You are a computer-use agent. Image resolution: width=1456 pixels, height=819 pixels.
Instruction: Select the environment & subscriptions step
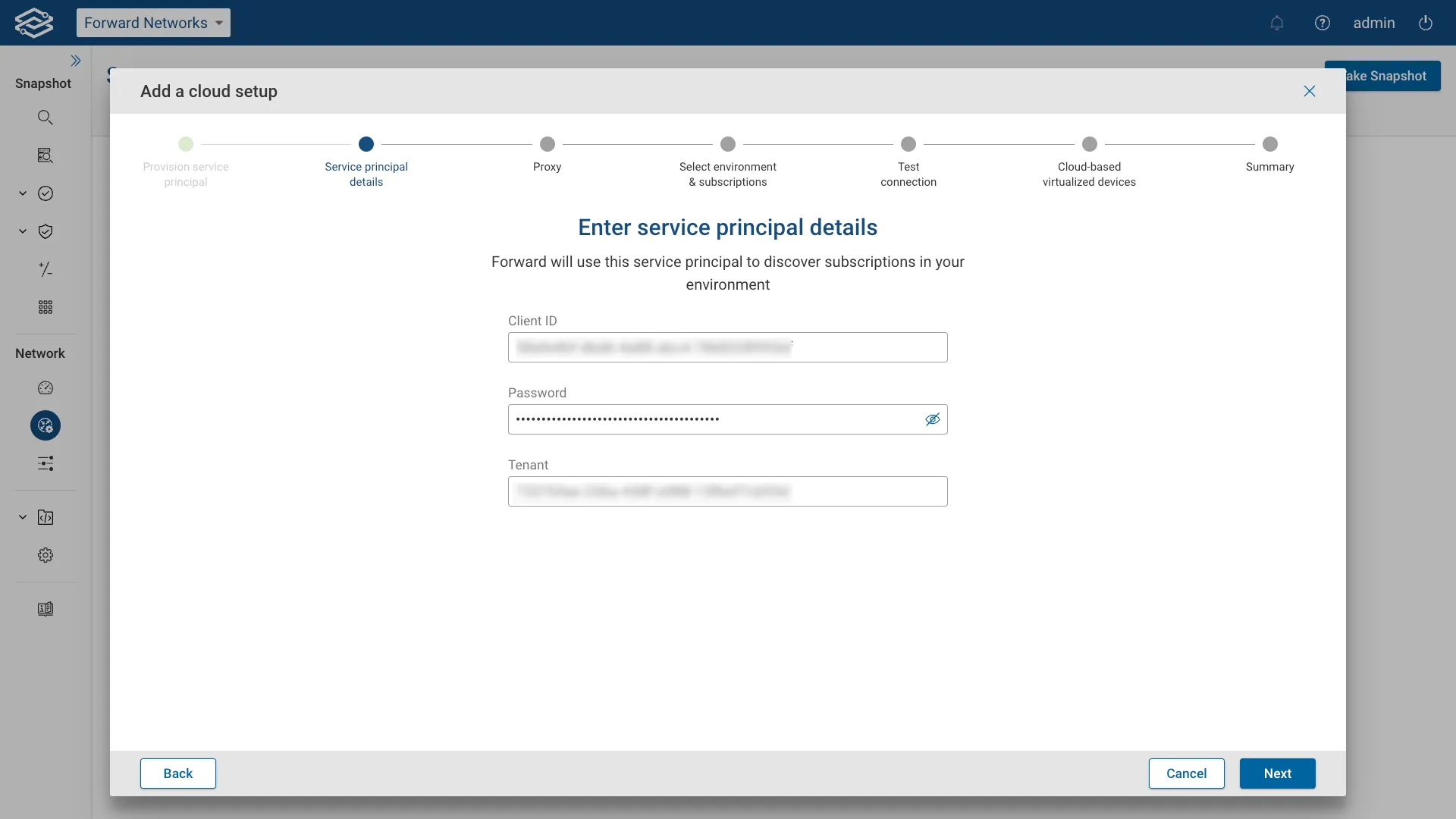[x=728, y=162]
